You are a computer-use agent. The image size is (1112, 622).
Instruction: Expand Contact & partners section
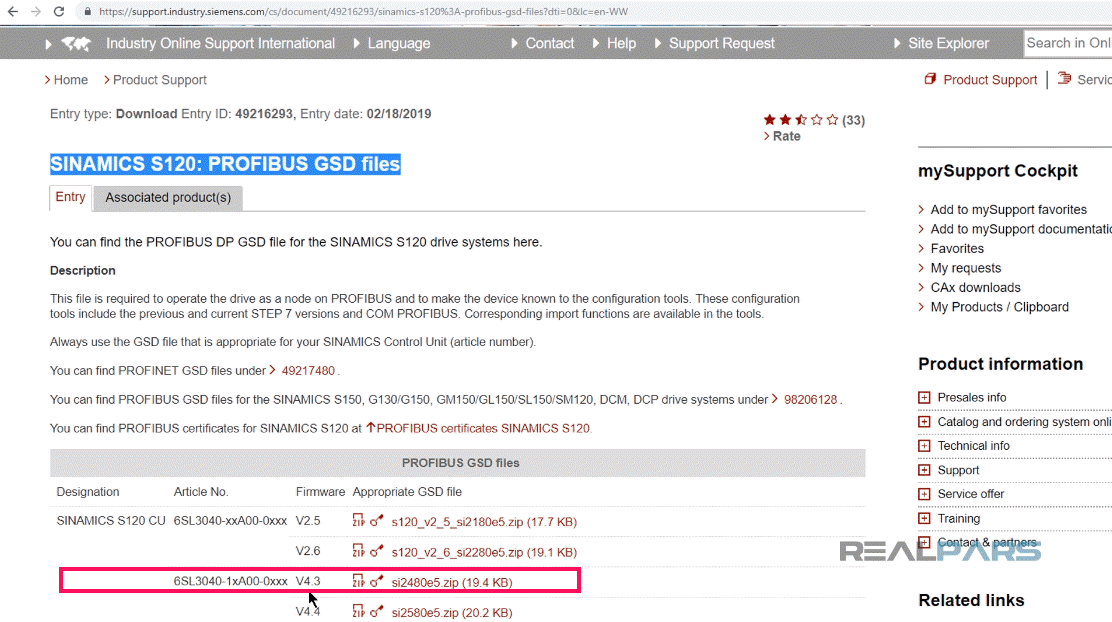click(x=924, y=543)
